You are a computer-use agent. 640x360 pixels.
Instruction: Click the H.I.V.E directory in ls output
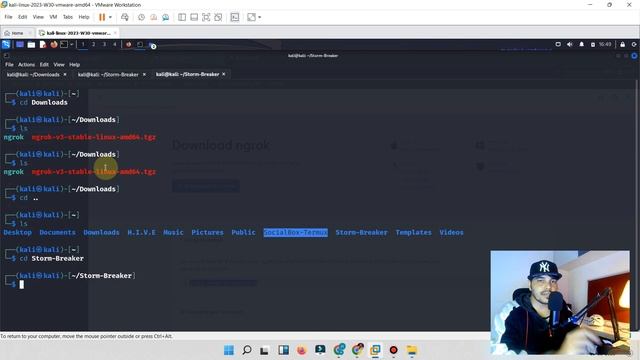(141, 232)
